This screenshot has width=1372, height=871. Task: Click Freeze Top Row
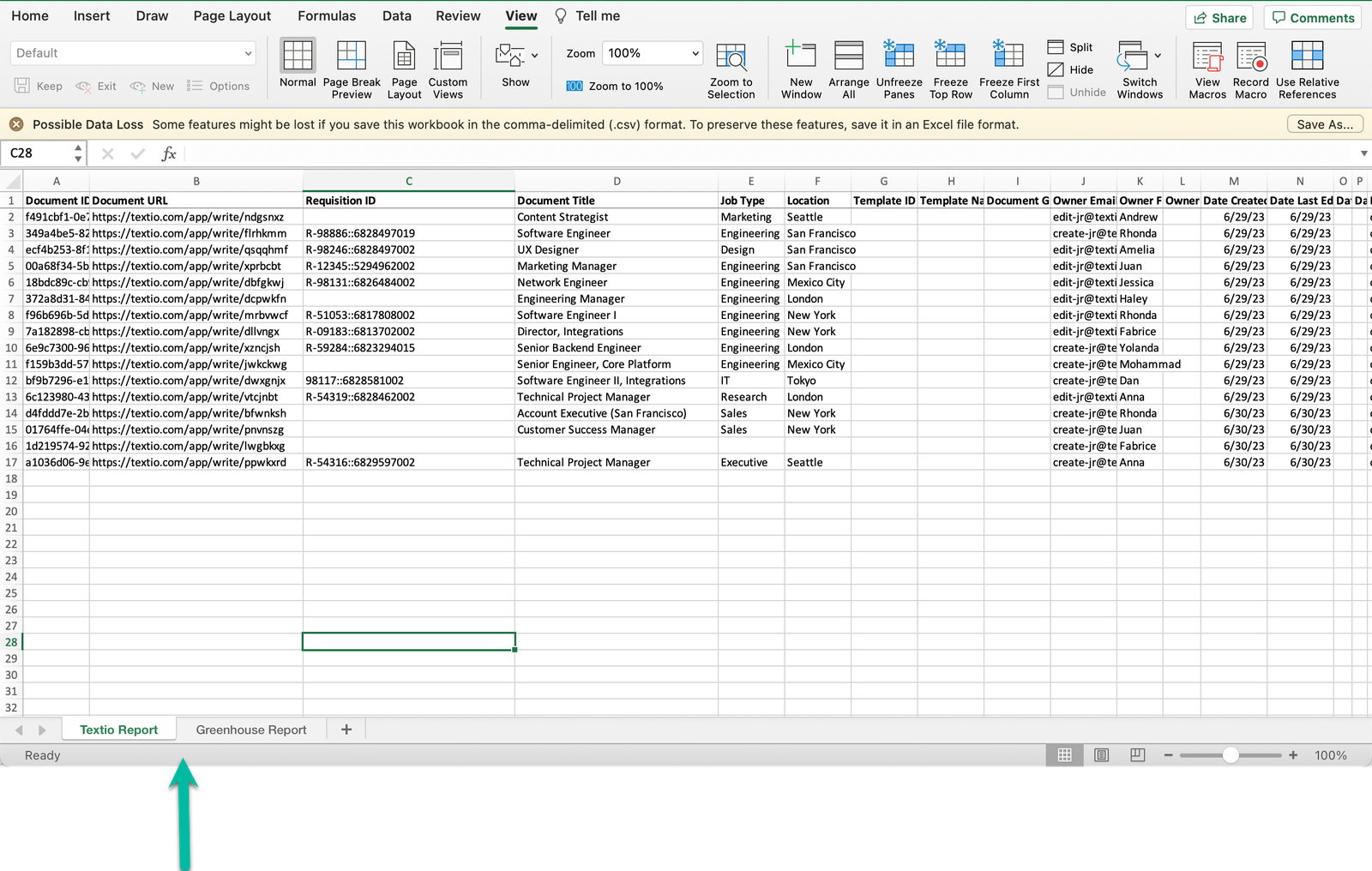tap(950, 69)
